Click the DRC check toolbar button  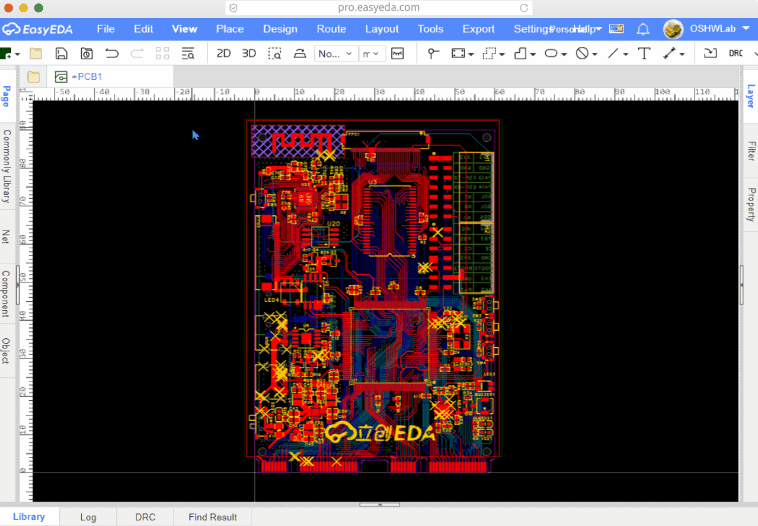point(736,53)
